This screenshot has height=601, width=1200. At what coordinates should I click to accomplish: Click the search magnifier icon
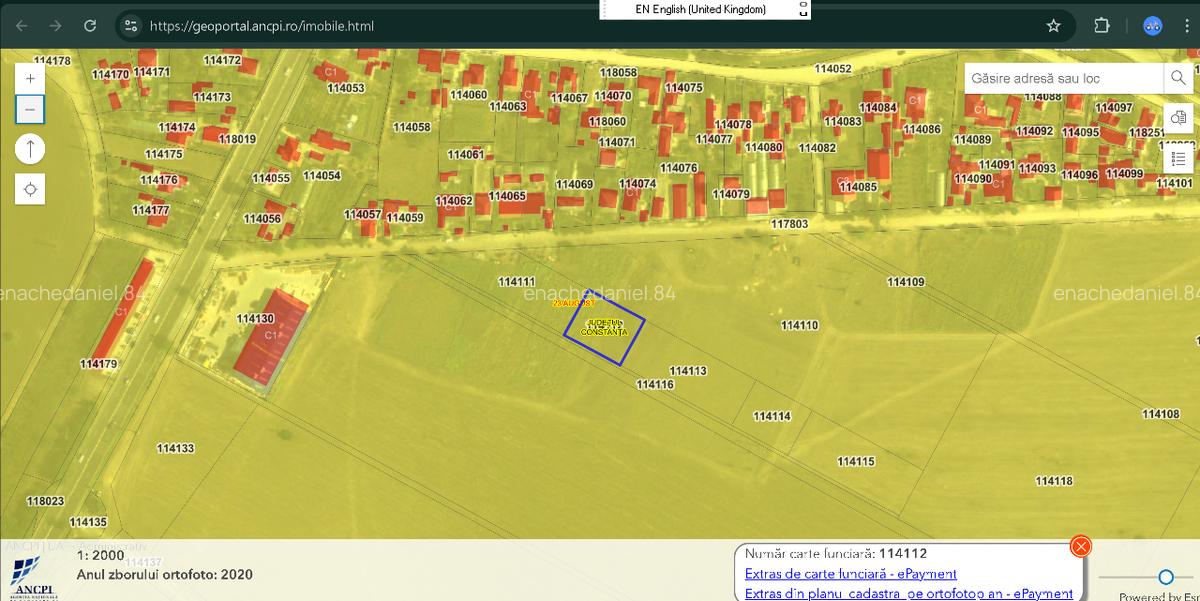pos(1177,78)
